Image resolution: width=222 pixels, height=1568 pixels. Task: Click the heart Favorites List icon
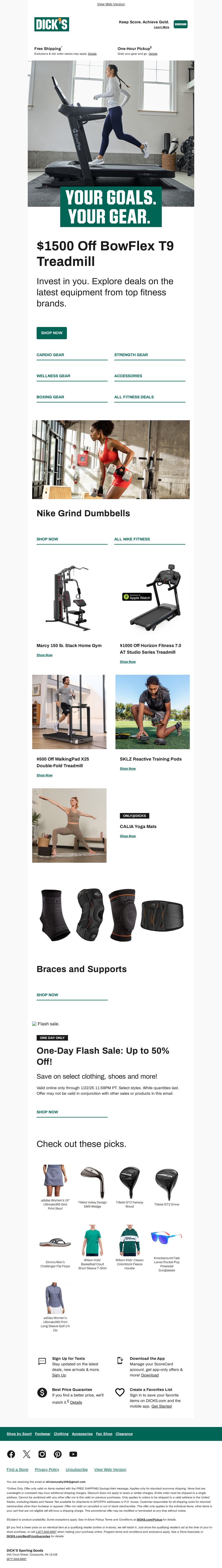coord(120,1392)
